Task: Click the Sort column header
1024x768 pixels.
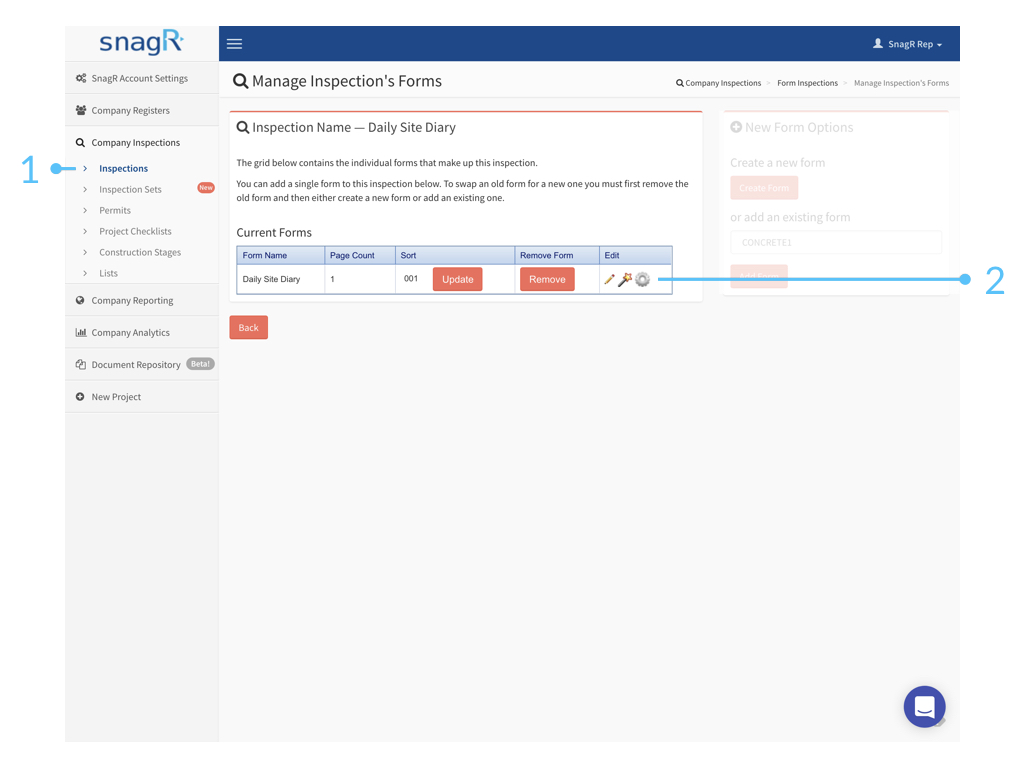Action: tap(455, 255)
